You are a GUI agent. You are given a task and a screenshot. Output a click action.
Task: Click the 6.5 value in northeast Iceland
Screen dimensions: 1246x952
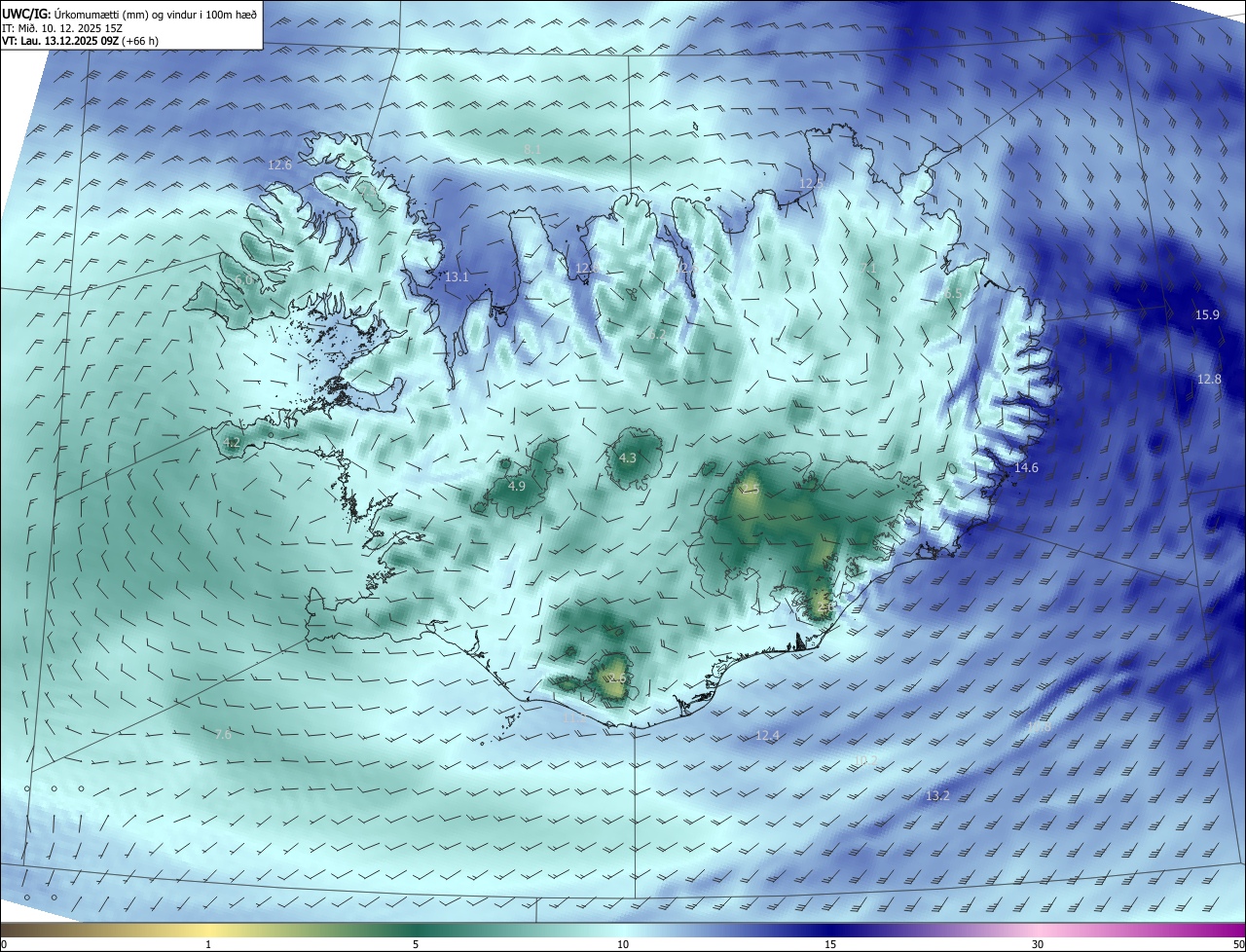coord(953,293)
